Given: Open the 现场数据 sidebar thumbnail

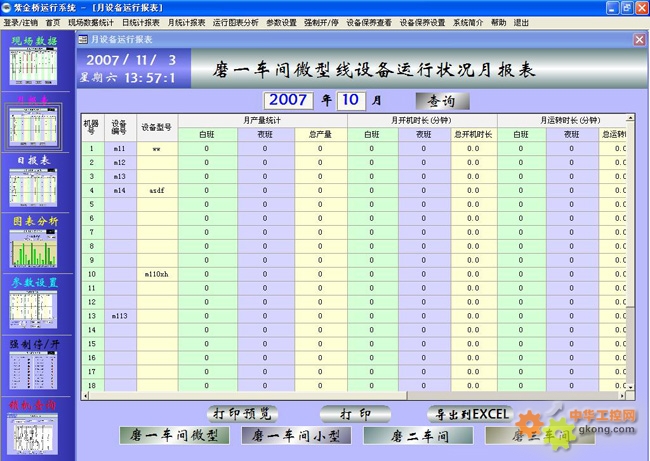Looking at the screenshot, I should pos(35,64).
